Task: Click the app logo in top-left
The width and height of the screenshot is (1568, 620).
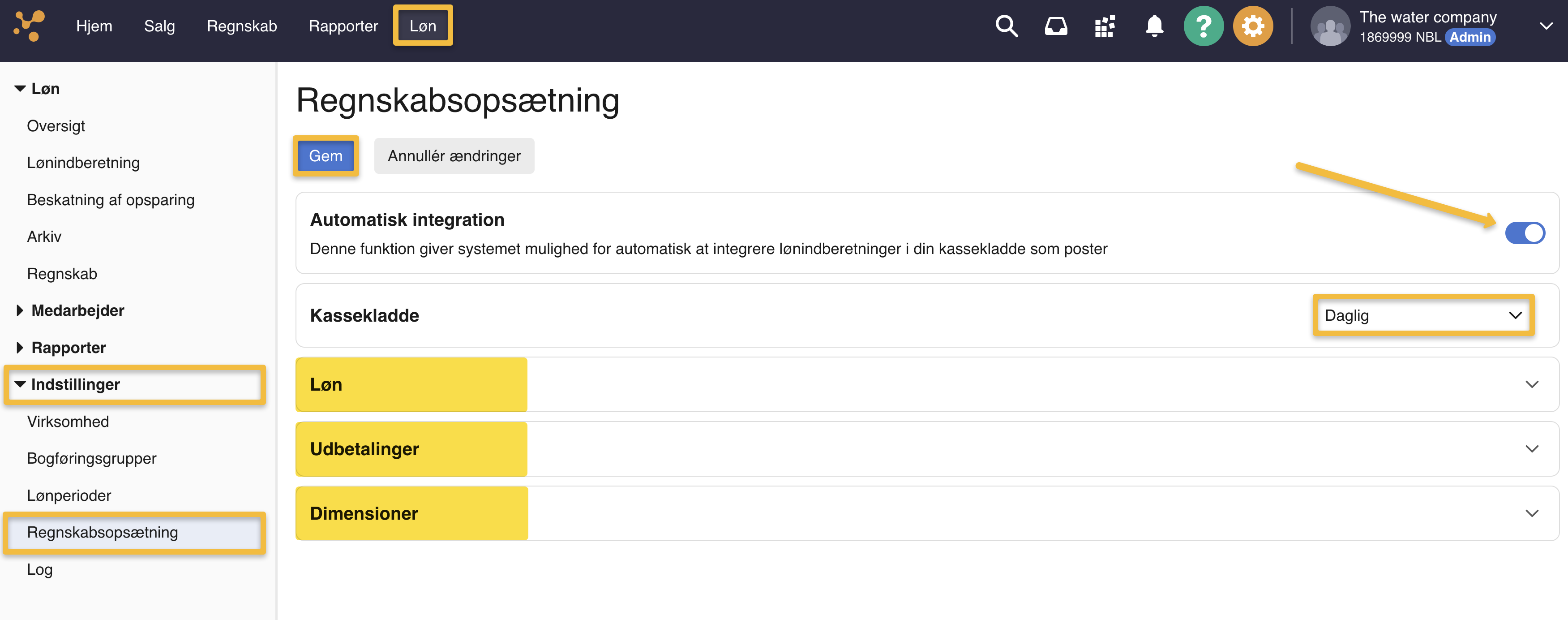Action: click(x=29, y=26)
